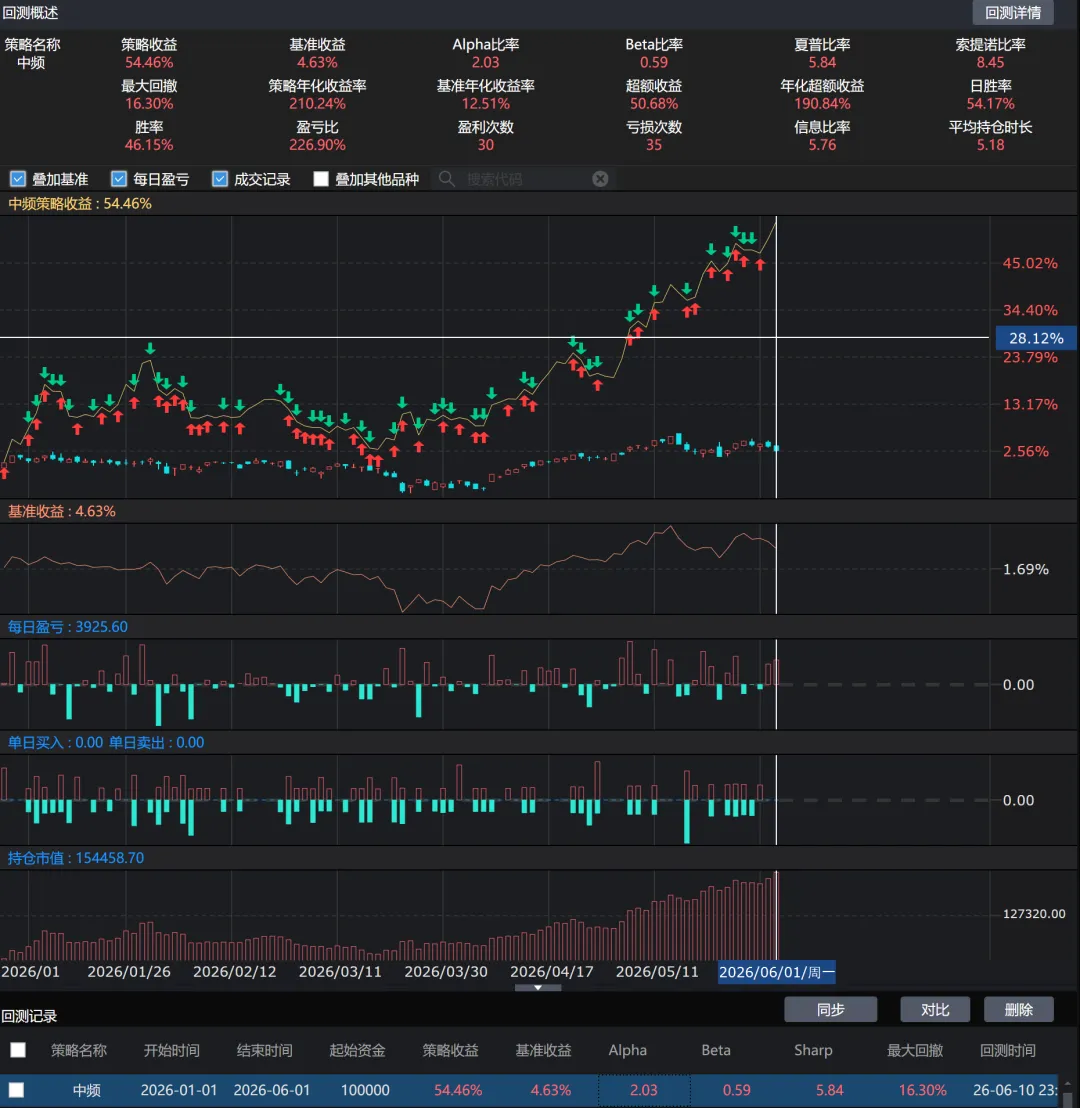Click the 同步 button

point(830,1010)
